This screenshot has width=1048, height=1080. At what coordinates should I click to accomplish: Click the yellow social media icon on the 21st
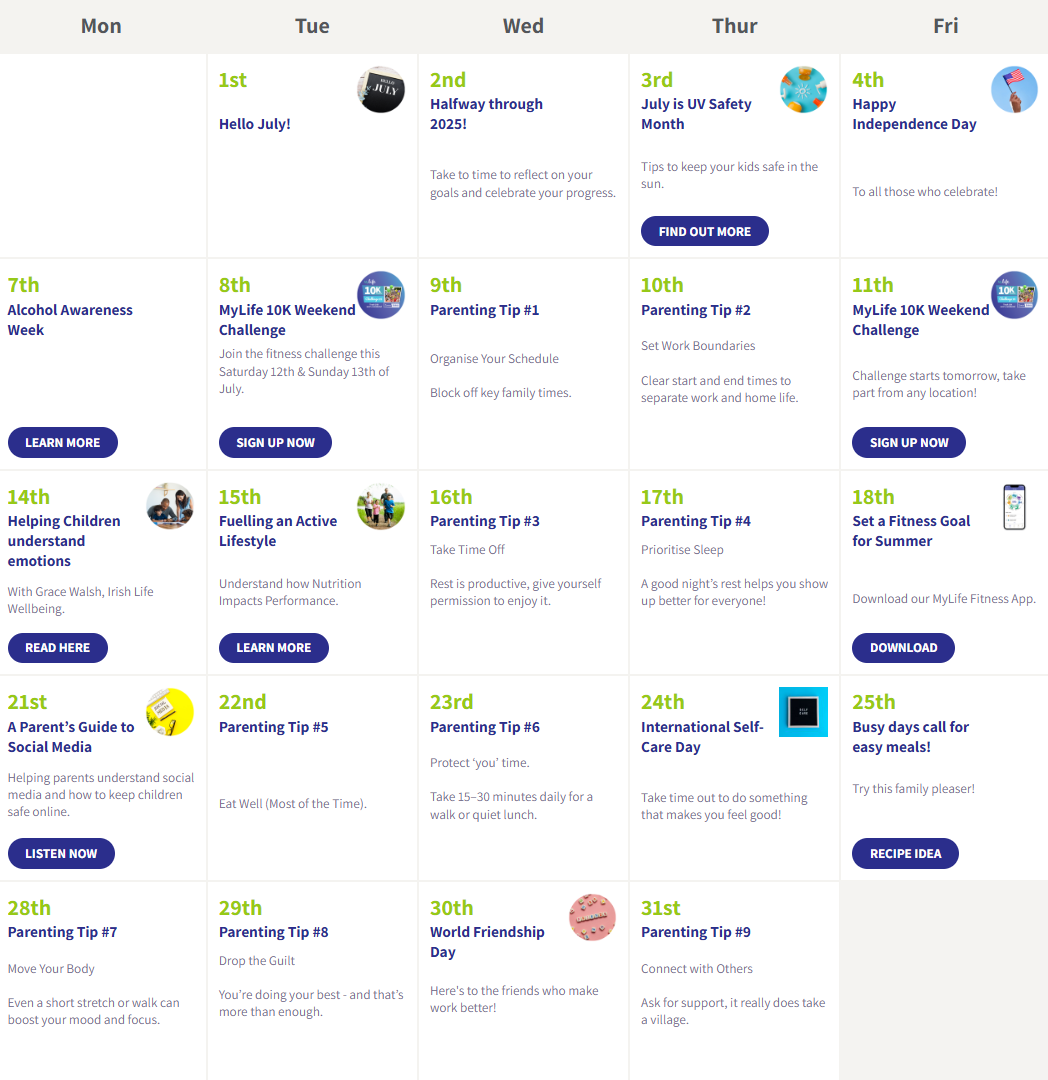(x=170, y=712)
